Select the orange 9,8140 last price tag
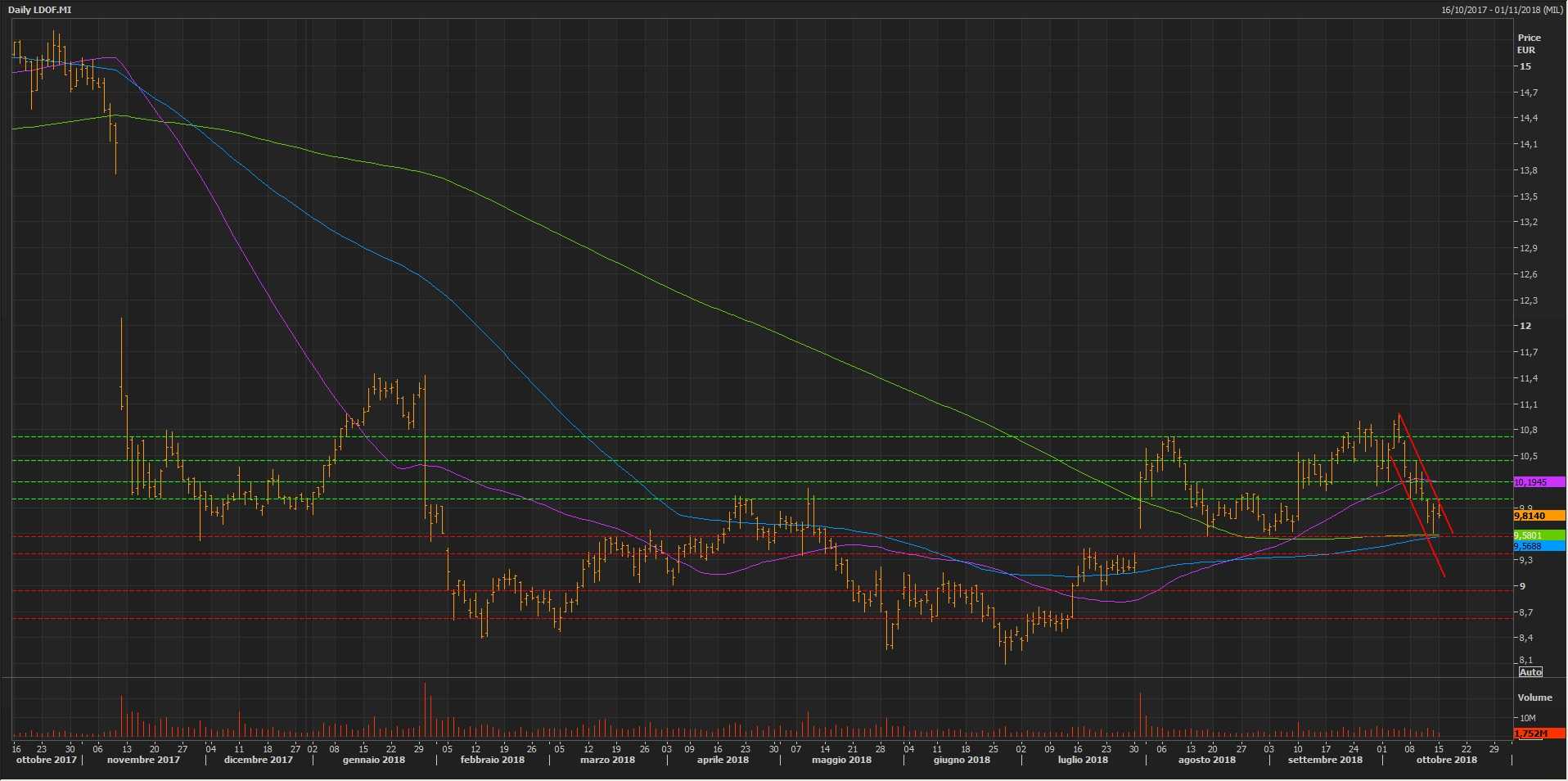Viewport: 1568px width, 781px height. (1539, 516)
